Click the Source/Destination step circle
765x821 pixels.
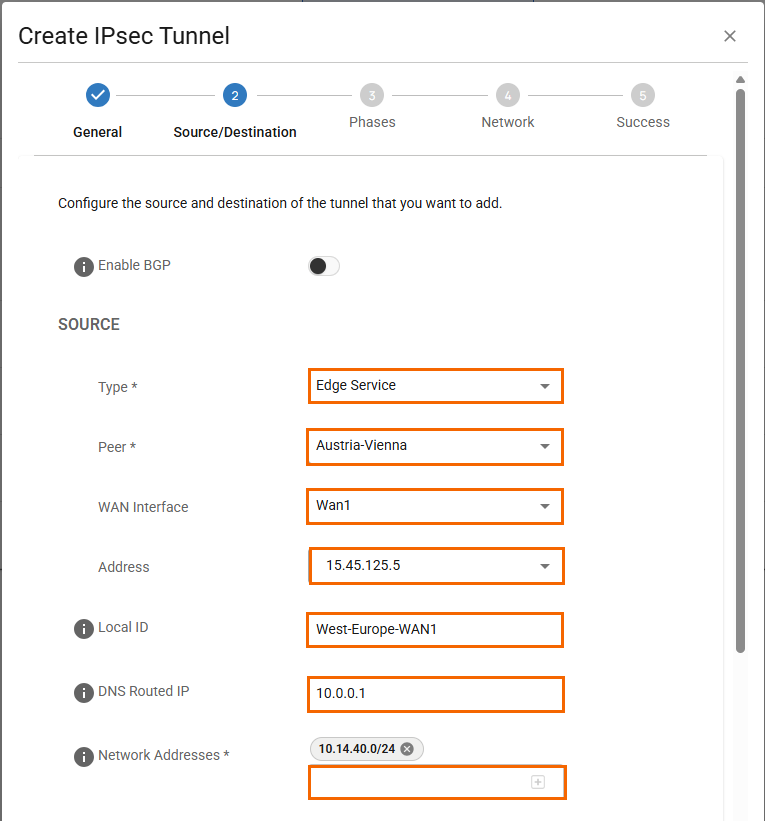[x=235, y=96]
